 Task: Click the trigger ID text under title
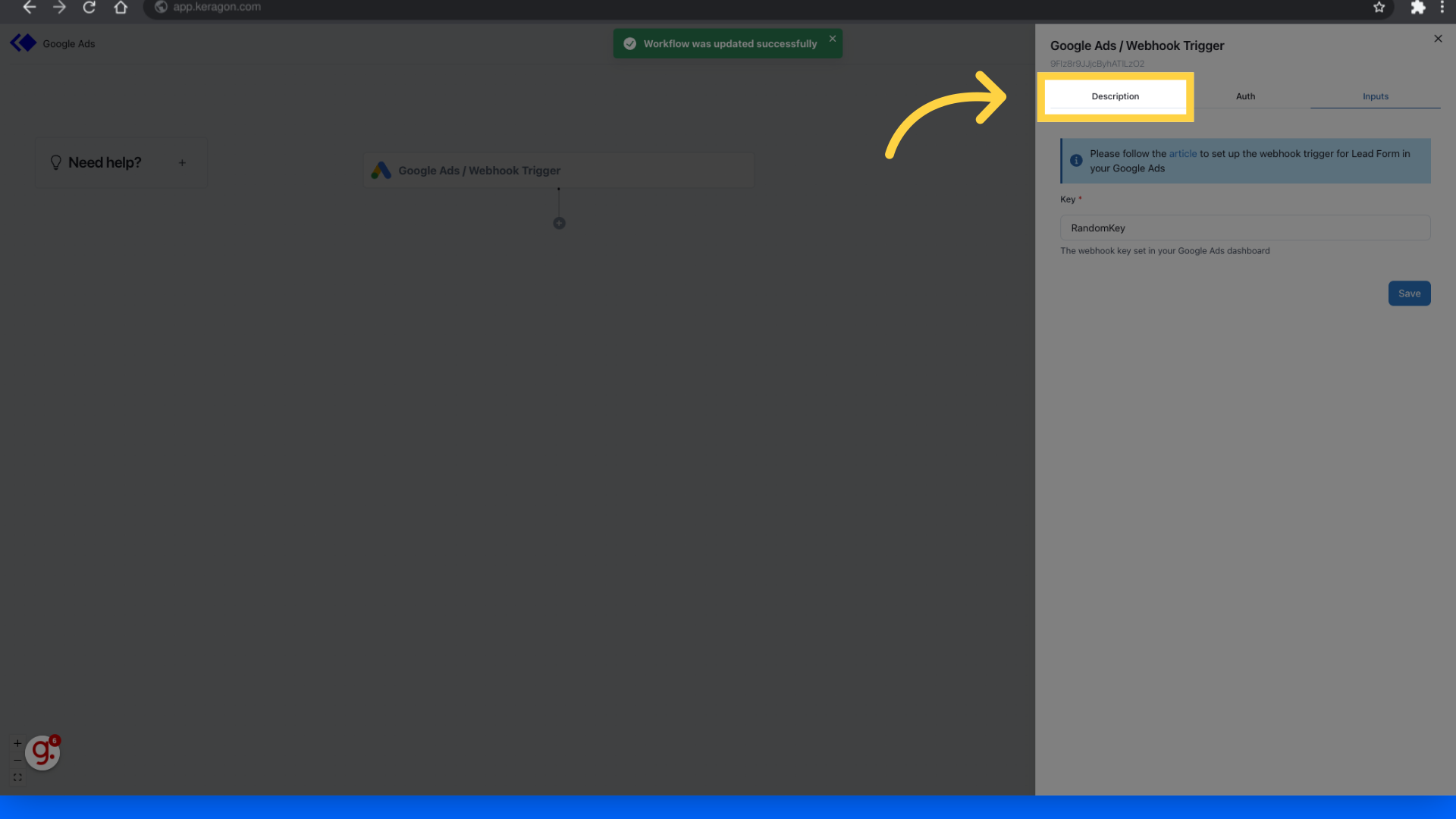1097,64
